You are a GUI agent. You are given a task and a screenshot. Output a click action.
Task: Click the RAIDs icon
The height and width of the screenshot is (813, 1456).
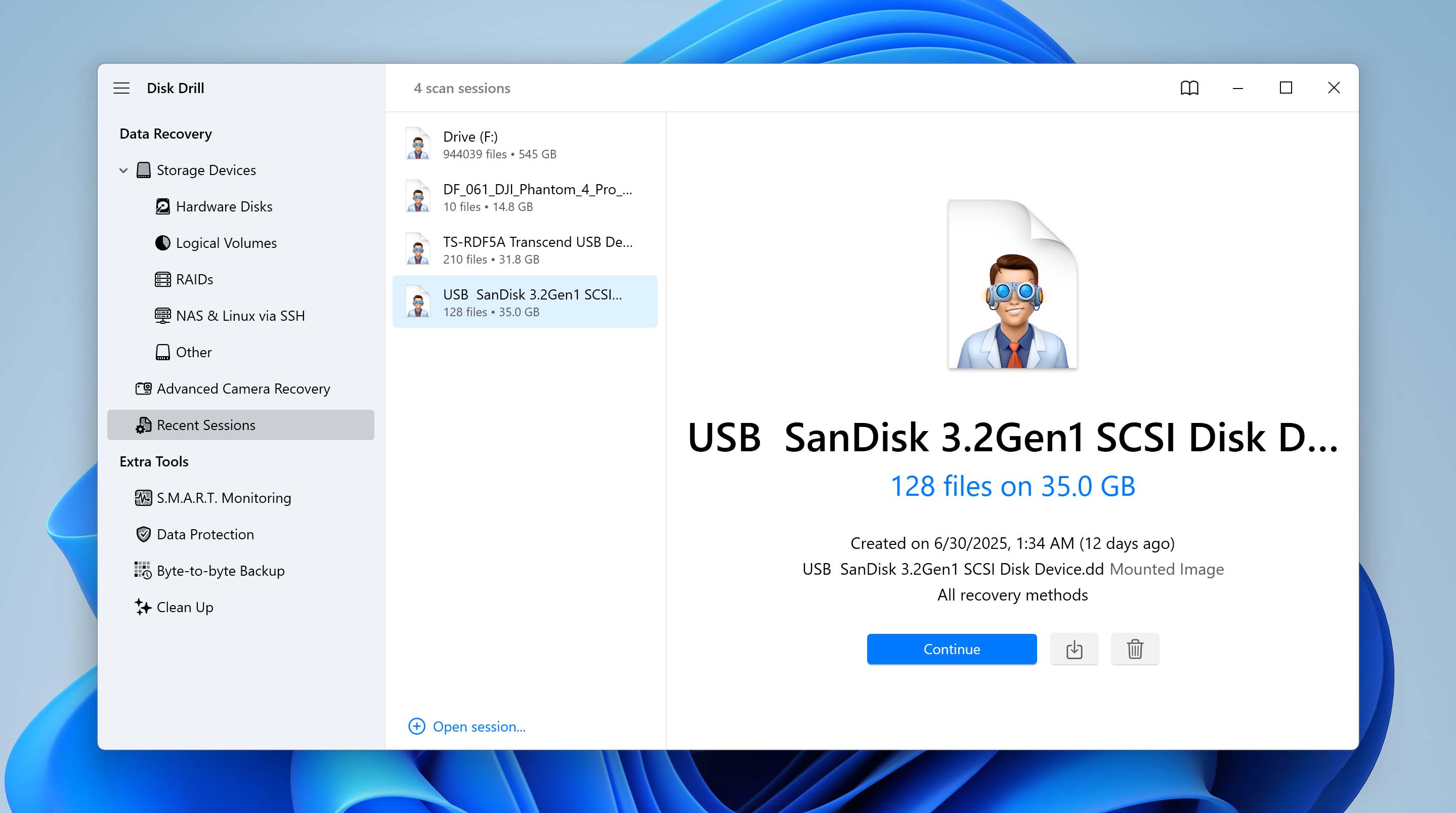[x=163, y=279]
